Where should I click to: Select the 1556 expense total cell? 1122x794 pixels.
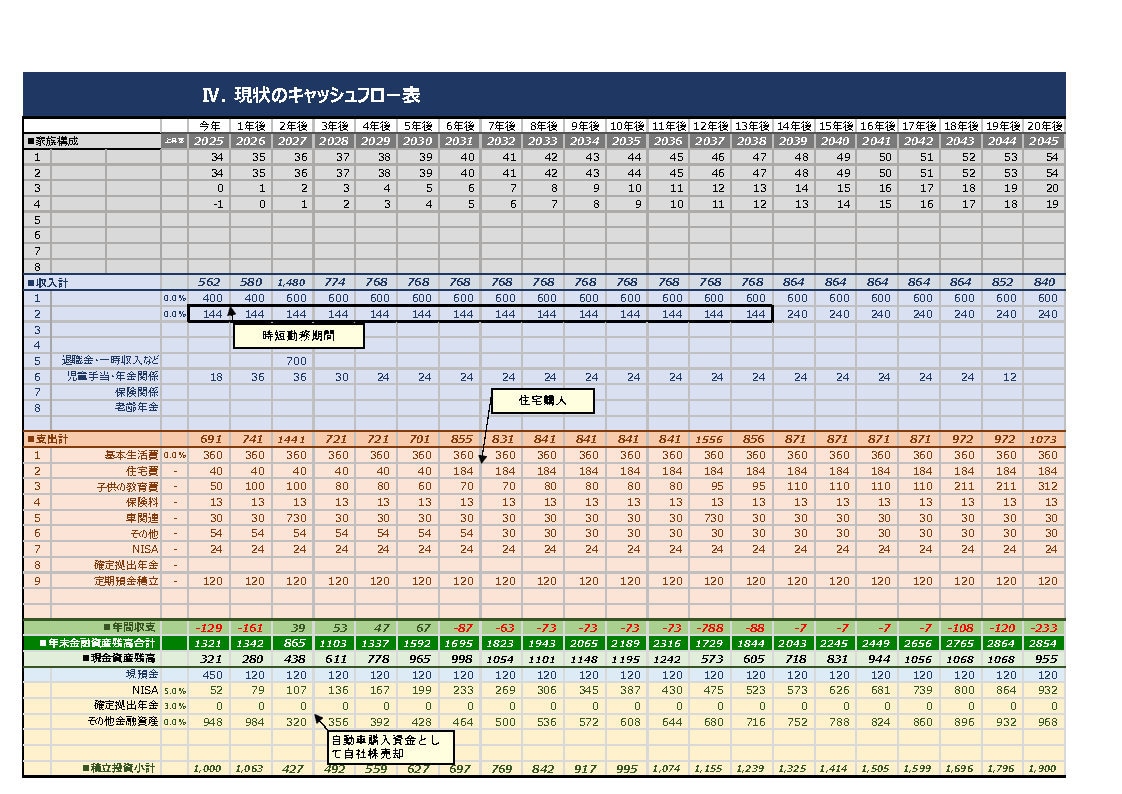710,439
